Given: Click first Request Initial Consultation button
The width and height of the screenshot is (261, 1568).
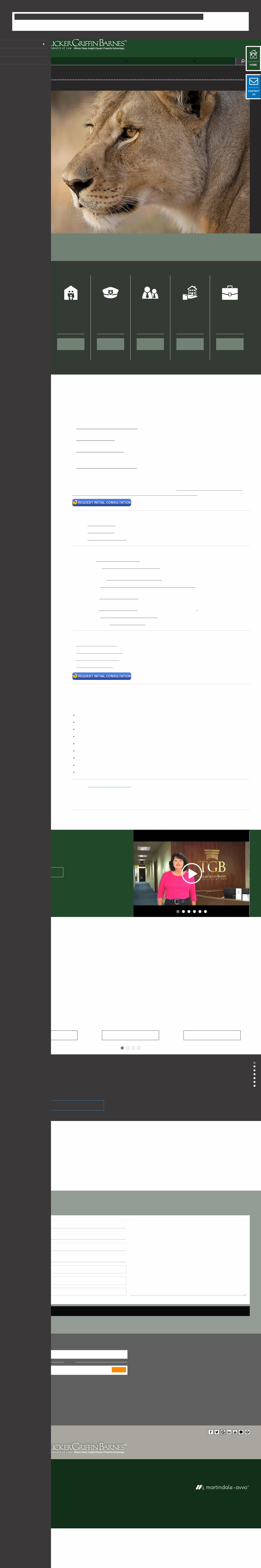Looking at the screenshot, I should (102, 503).
